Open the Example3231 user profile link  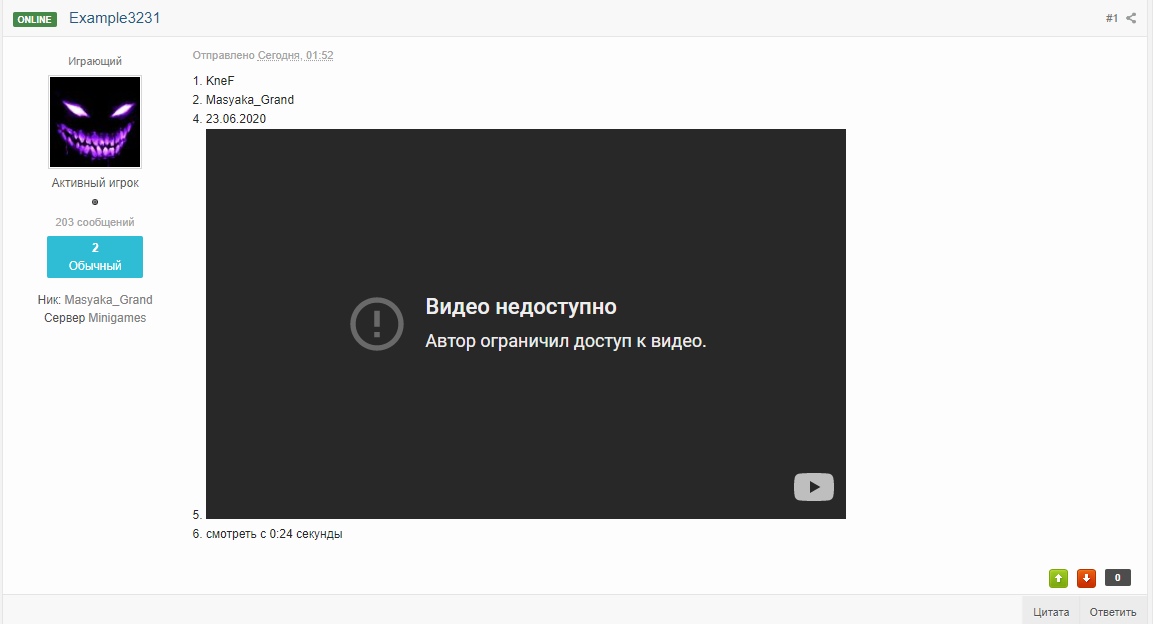point(114,18)
